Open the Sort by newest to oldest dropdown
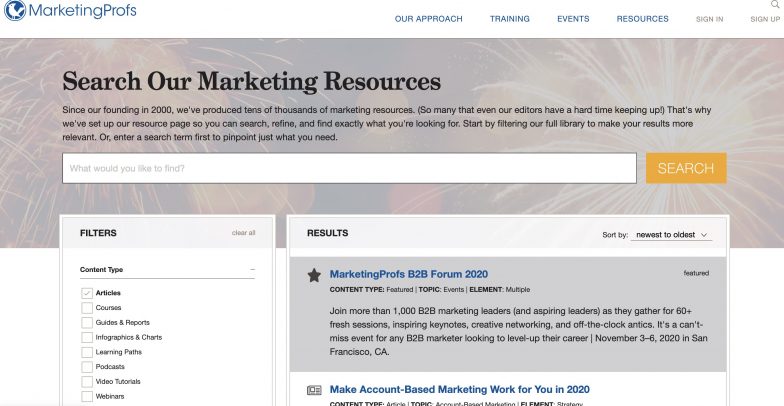The width and height of the screenshot is (784, 406). (671, 234)
